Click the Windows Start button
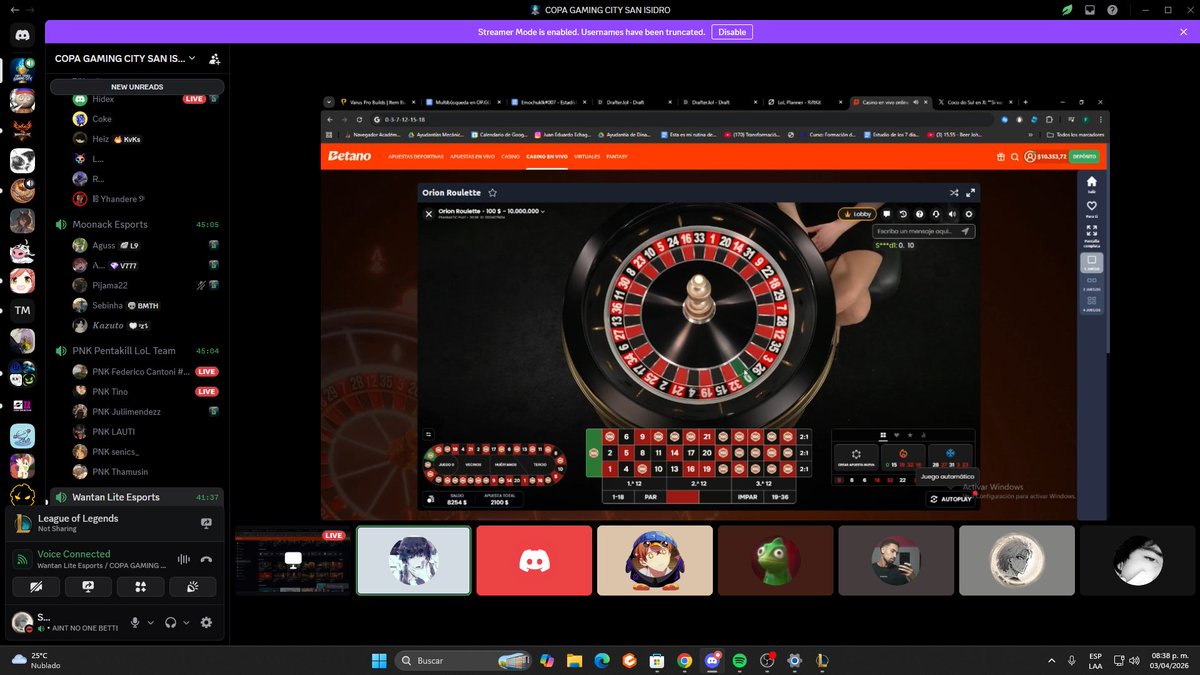1200x675 pixels. pyautogui.click(x=379, y=660)
